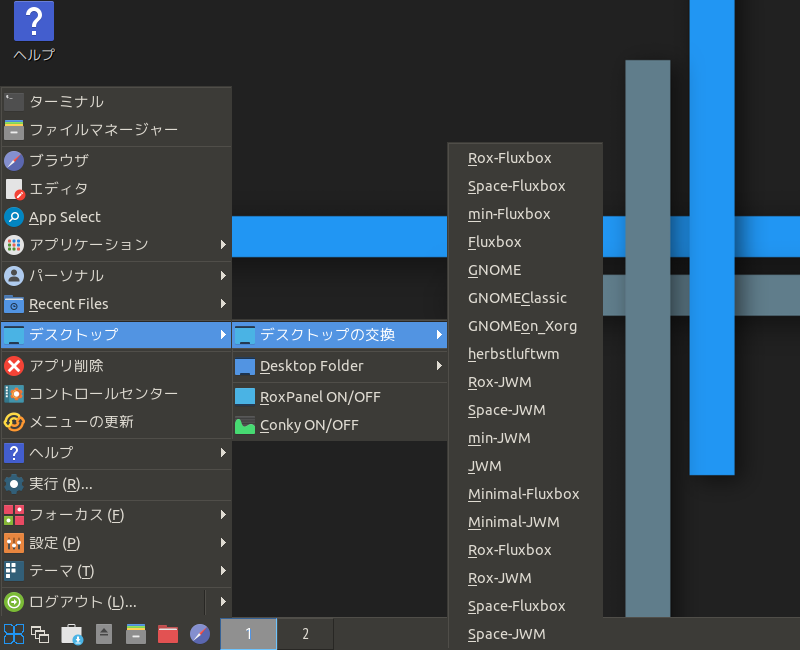
Task: Open the arrow beside ログアウト (L)...
Action: (x=223, y=602)
